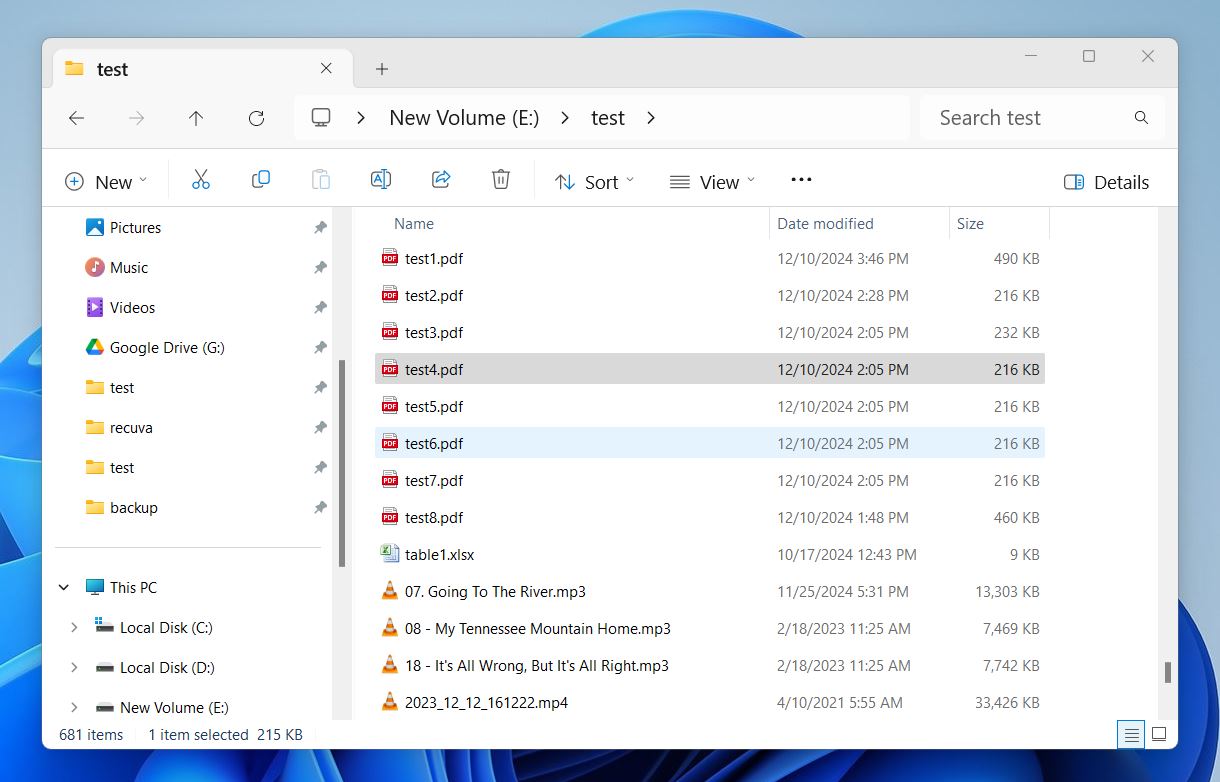Open the Sort dropdown menu
1220x782 pixels.
click(x=595, y=182)
